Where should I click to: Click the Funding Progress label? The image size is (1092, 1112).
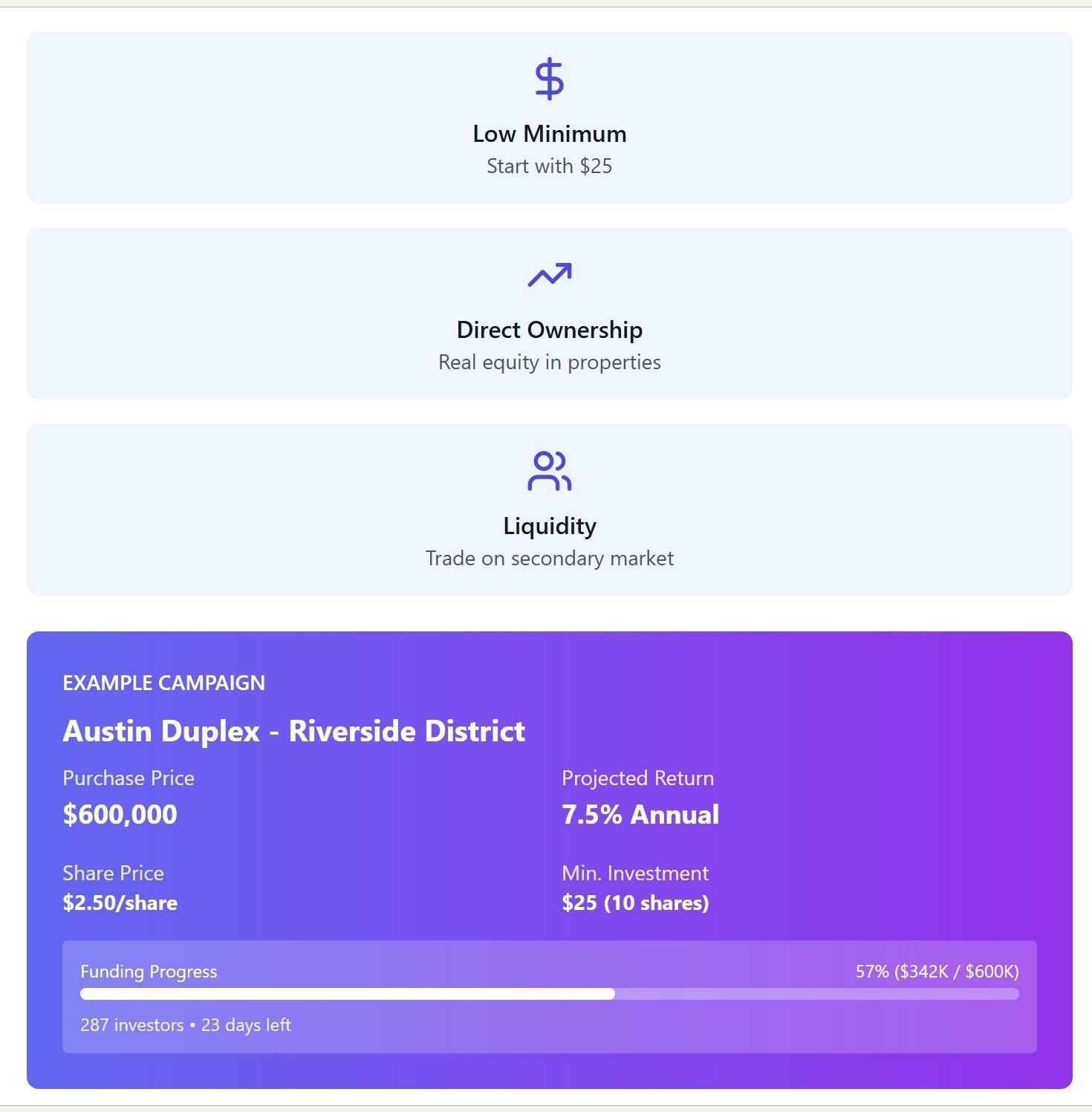(149, 972)
